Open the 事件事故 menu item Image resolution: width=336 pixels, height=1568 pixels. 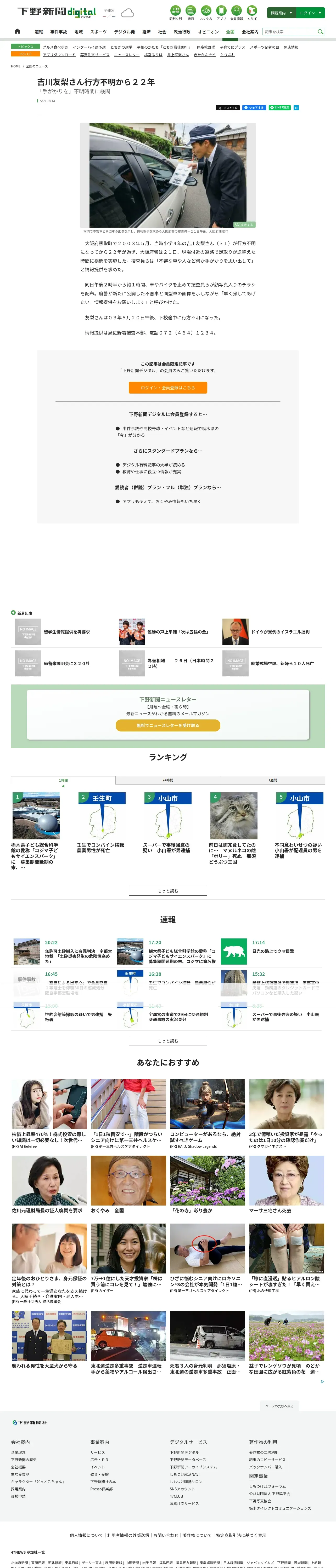click(59, 32)
